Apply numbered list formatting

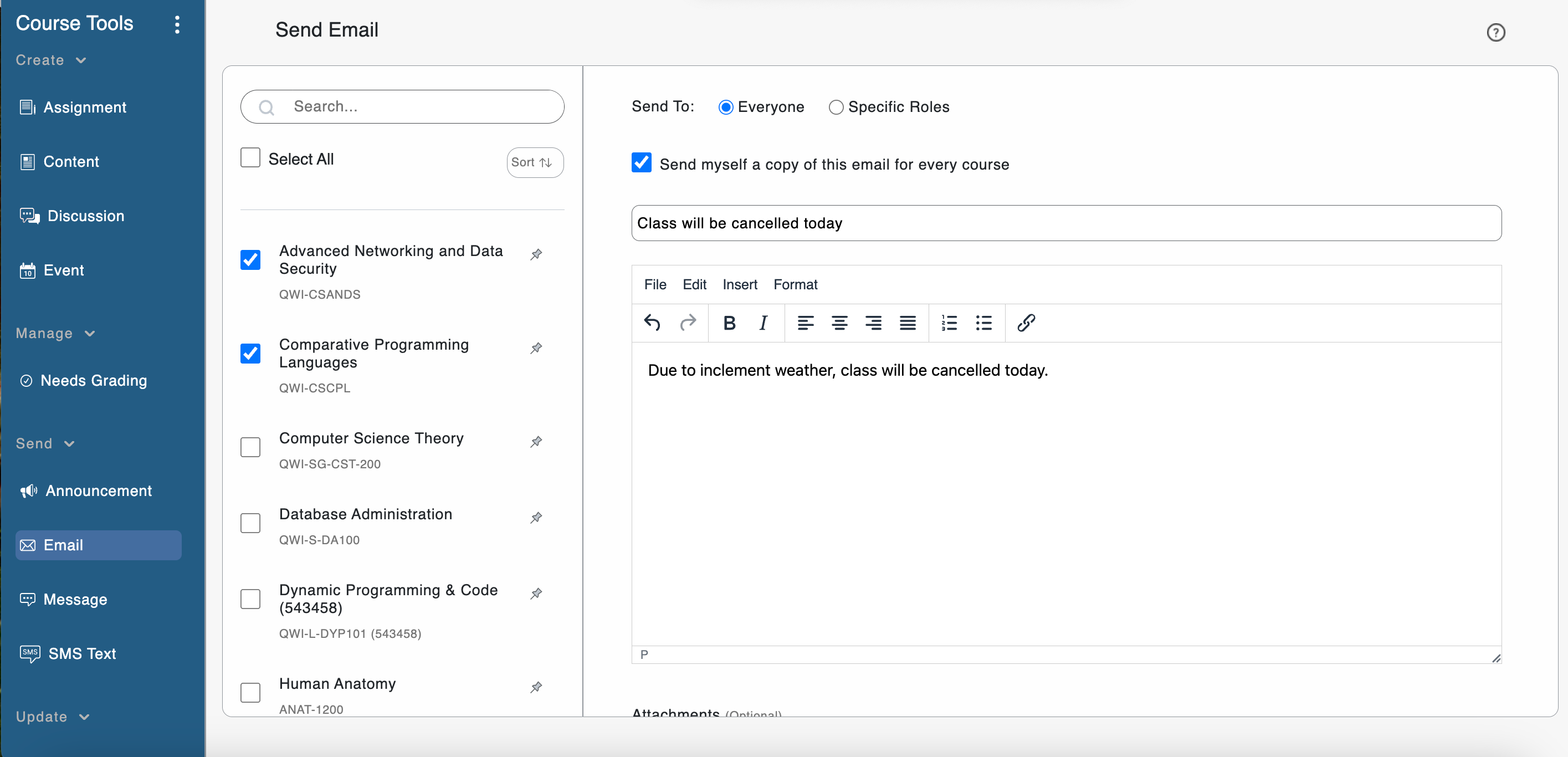pyautogui.click(x=949, y=323)
